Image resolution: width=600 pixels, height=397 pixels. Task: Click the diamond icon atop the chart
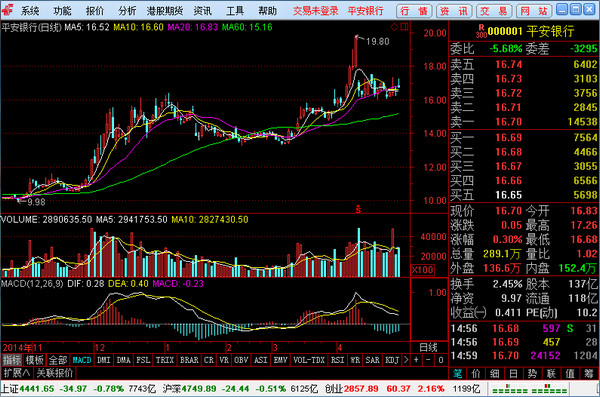394,27
